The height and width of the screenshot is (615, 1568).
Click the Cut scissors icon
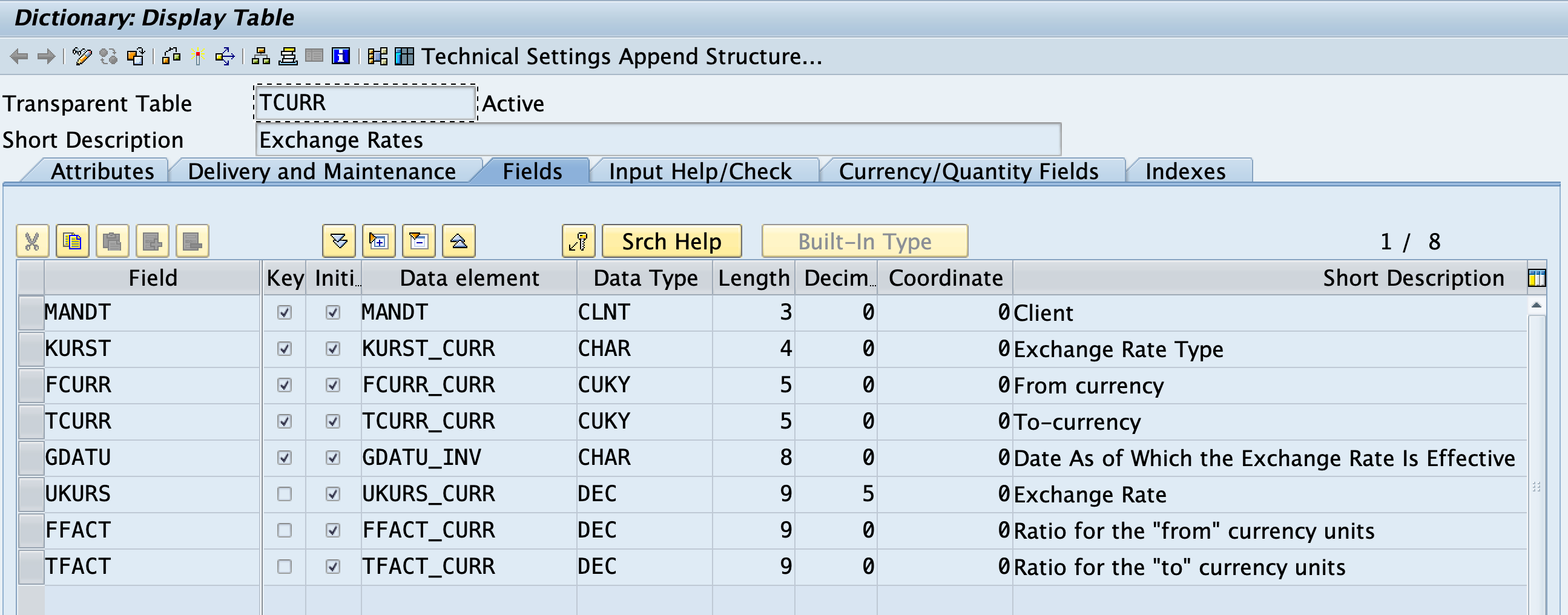[x=32, y=241]
